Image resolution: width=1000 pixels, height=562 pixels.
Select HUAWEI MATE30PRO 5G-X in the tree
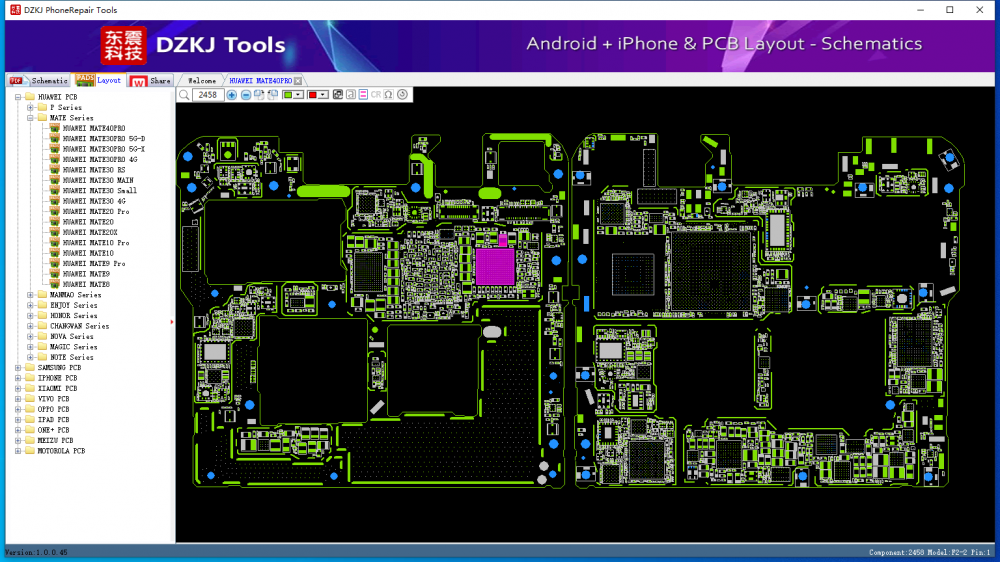[104, 149]
